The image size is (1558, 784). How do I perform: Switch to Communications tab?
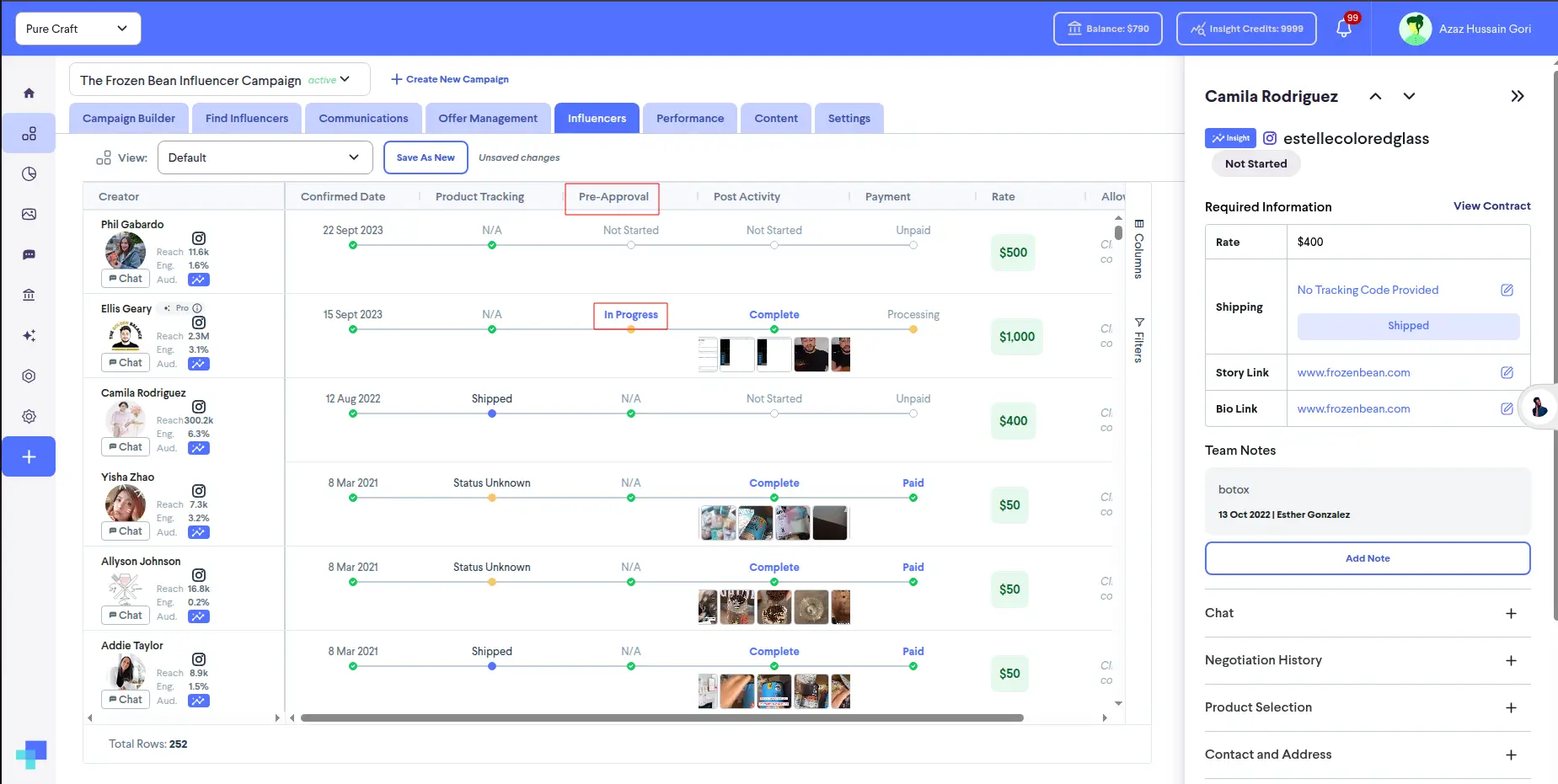coord(363,118)
